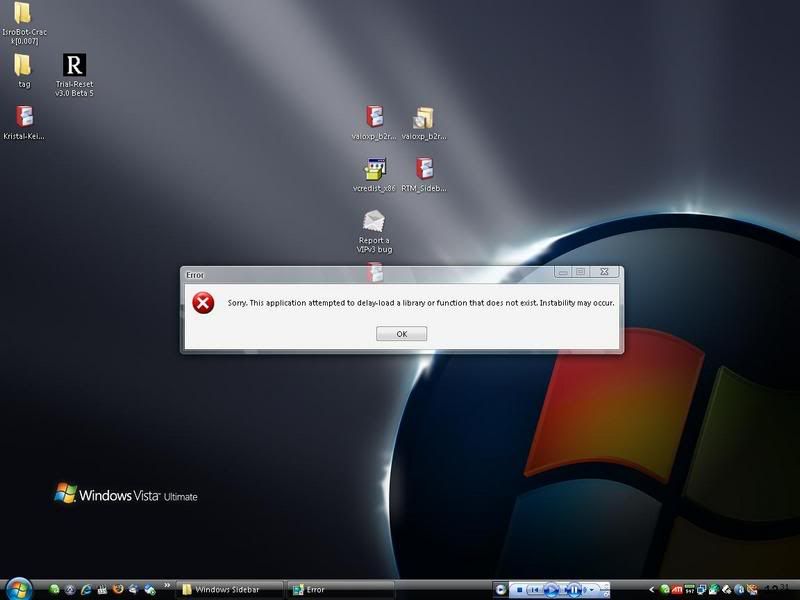This screenshot has width=800, height=600.
Task: Show hidden system tray icons arrow
Action: click(x=653, y=589)
